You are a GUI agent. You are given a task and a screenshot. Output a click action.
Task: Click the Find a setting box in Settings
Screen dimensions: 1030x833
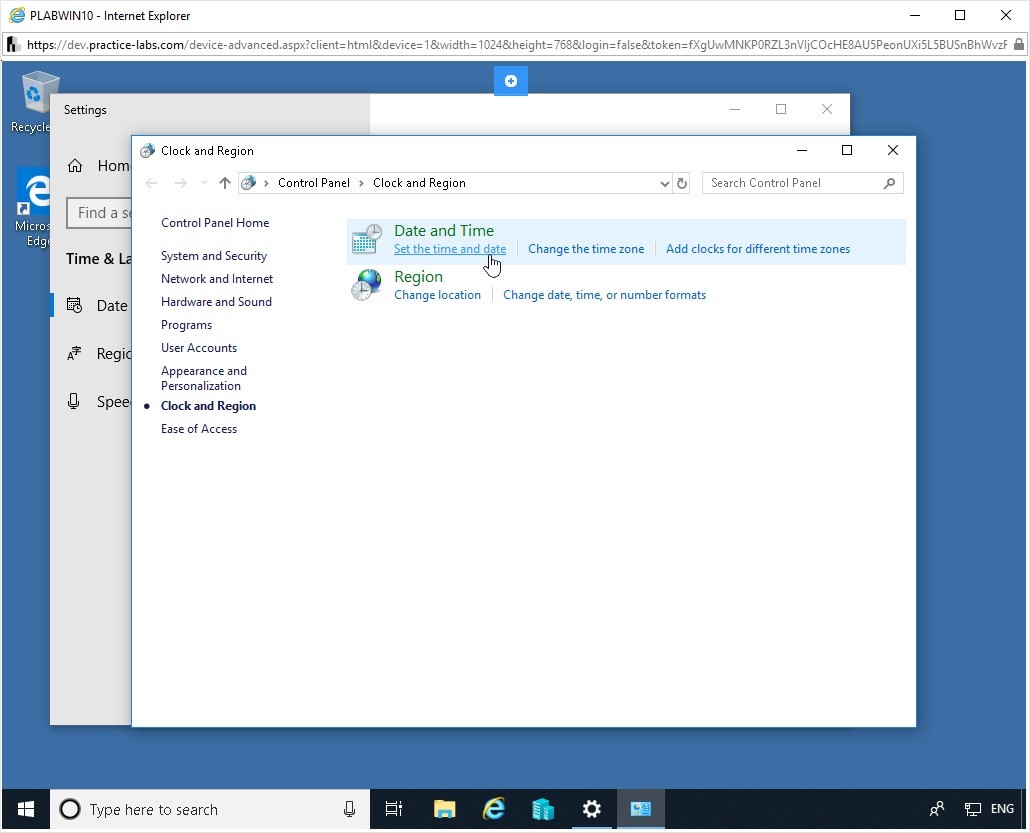coord(99,213)
